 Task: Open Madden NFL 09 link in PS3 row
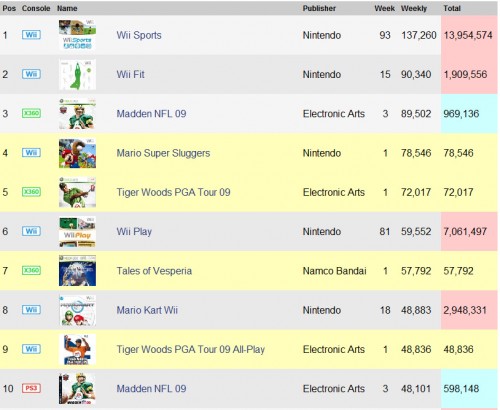[x=151, y=389]
